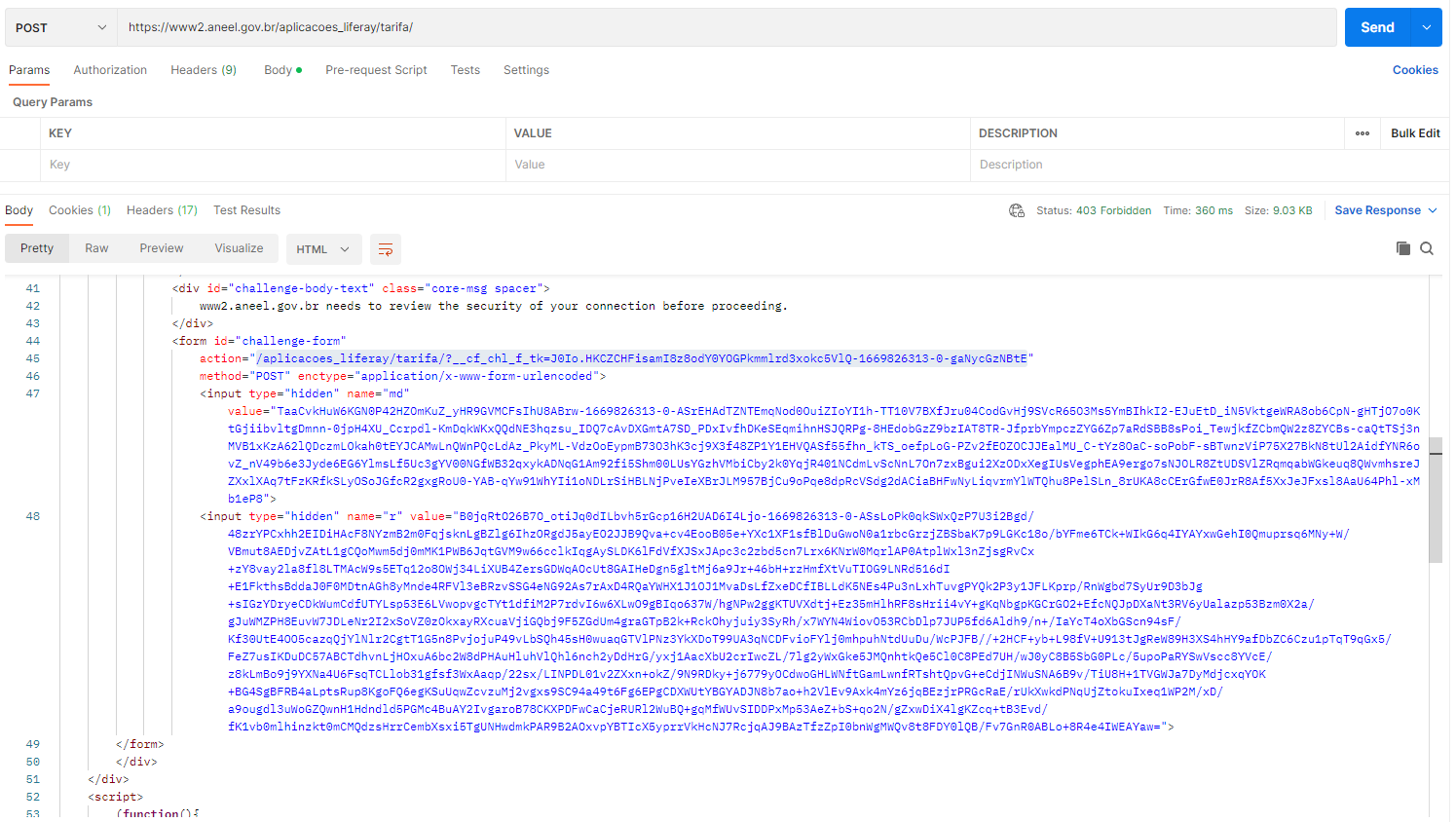Expand the Save Response dropdown arrow
Viewport: 1456px width, 822px height.
click(x=1433, y=210)
